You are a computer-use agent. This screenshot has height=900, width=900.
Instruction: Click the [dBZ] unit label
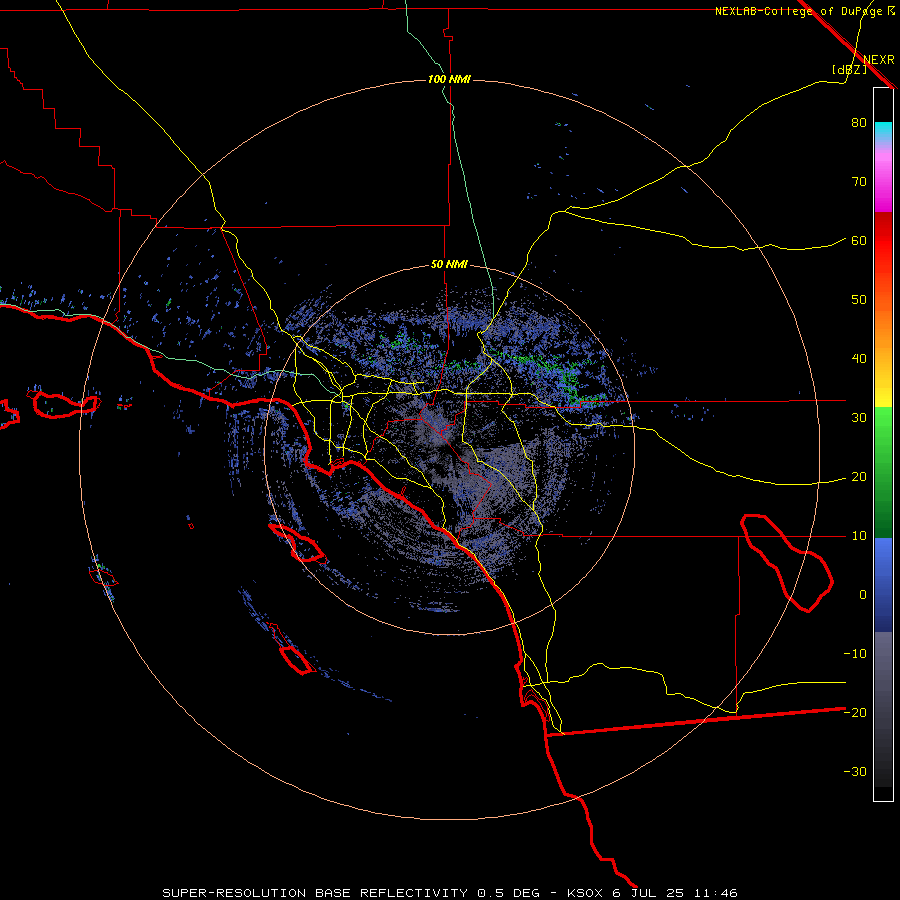pyautogui.click(x=849, y=69)
